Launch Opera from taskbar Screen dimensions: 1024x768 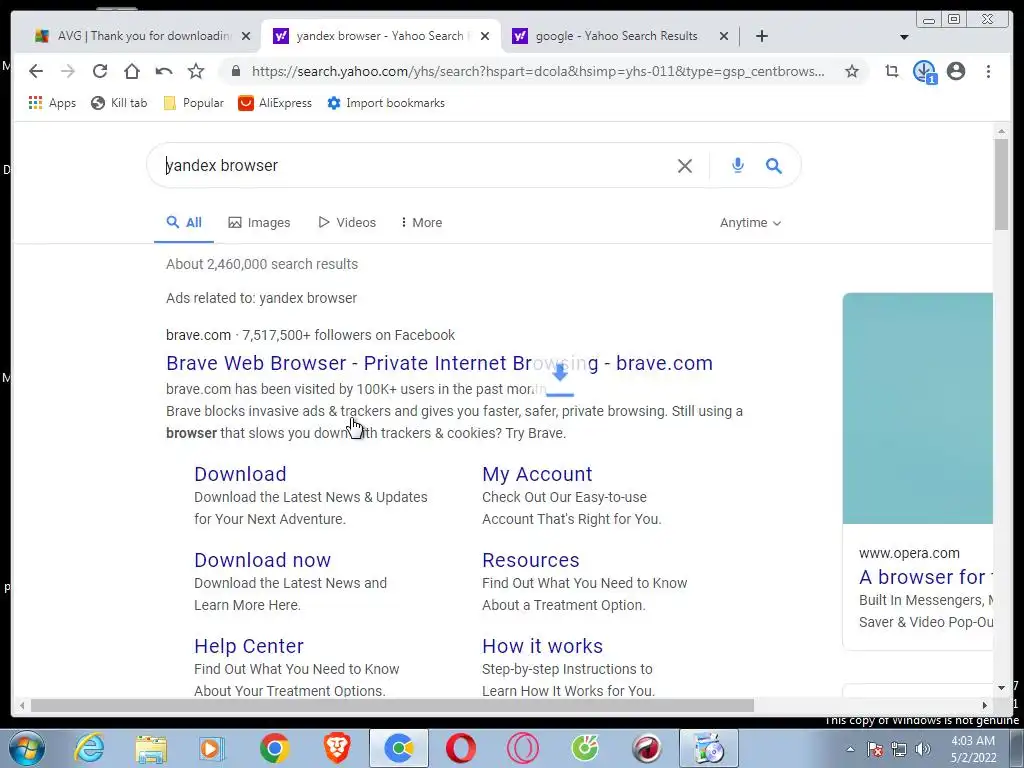[x=460, y=748]
